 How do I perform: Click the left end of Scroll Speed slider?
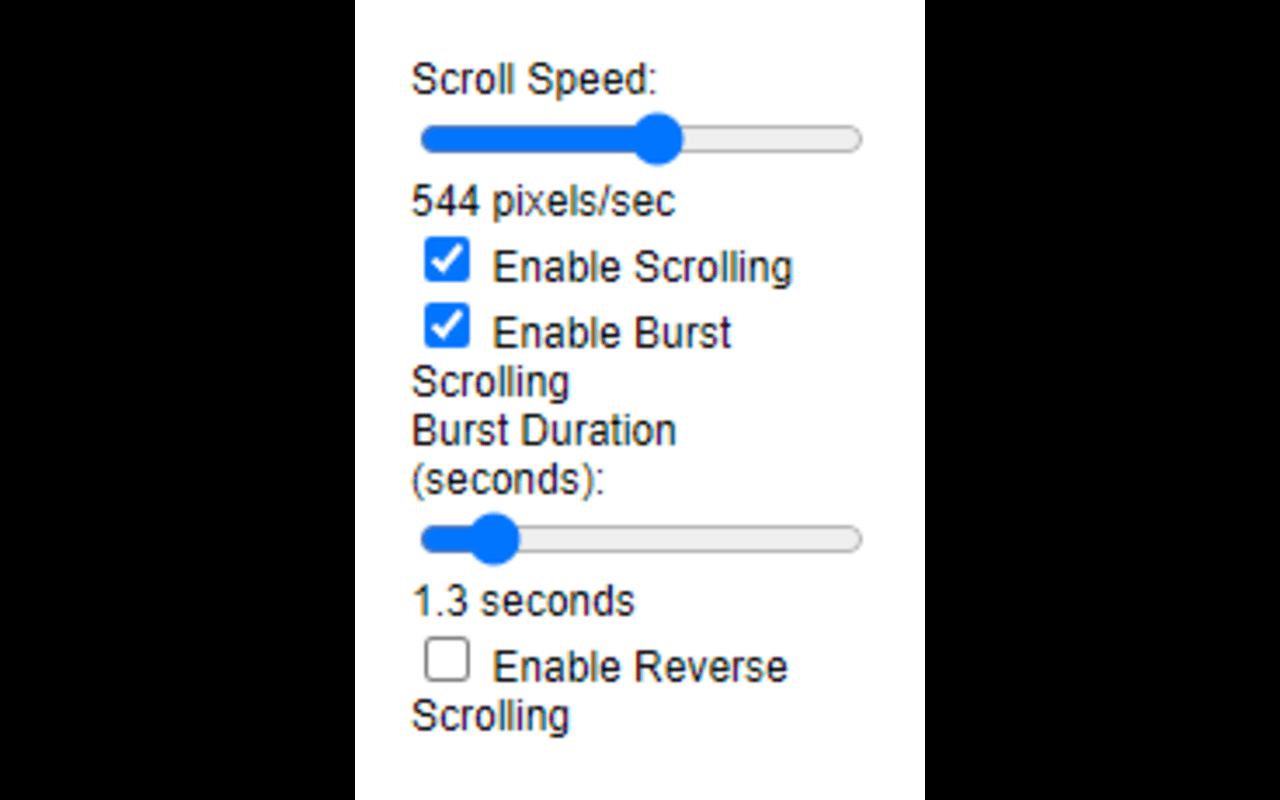432,139
